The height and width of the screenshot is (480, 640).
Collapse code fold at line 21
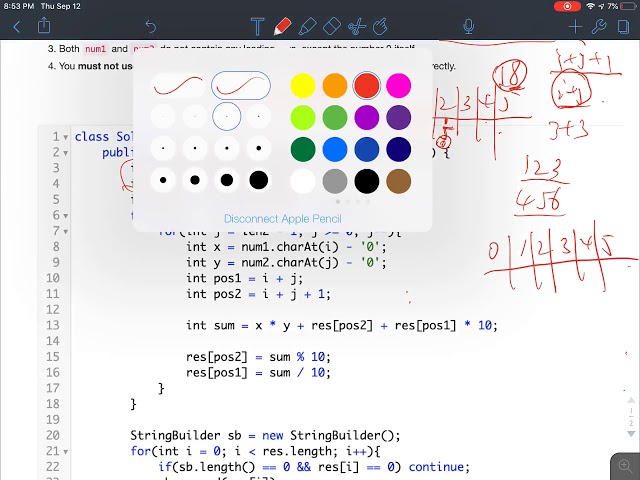click(65, 452)
